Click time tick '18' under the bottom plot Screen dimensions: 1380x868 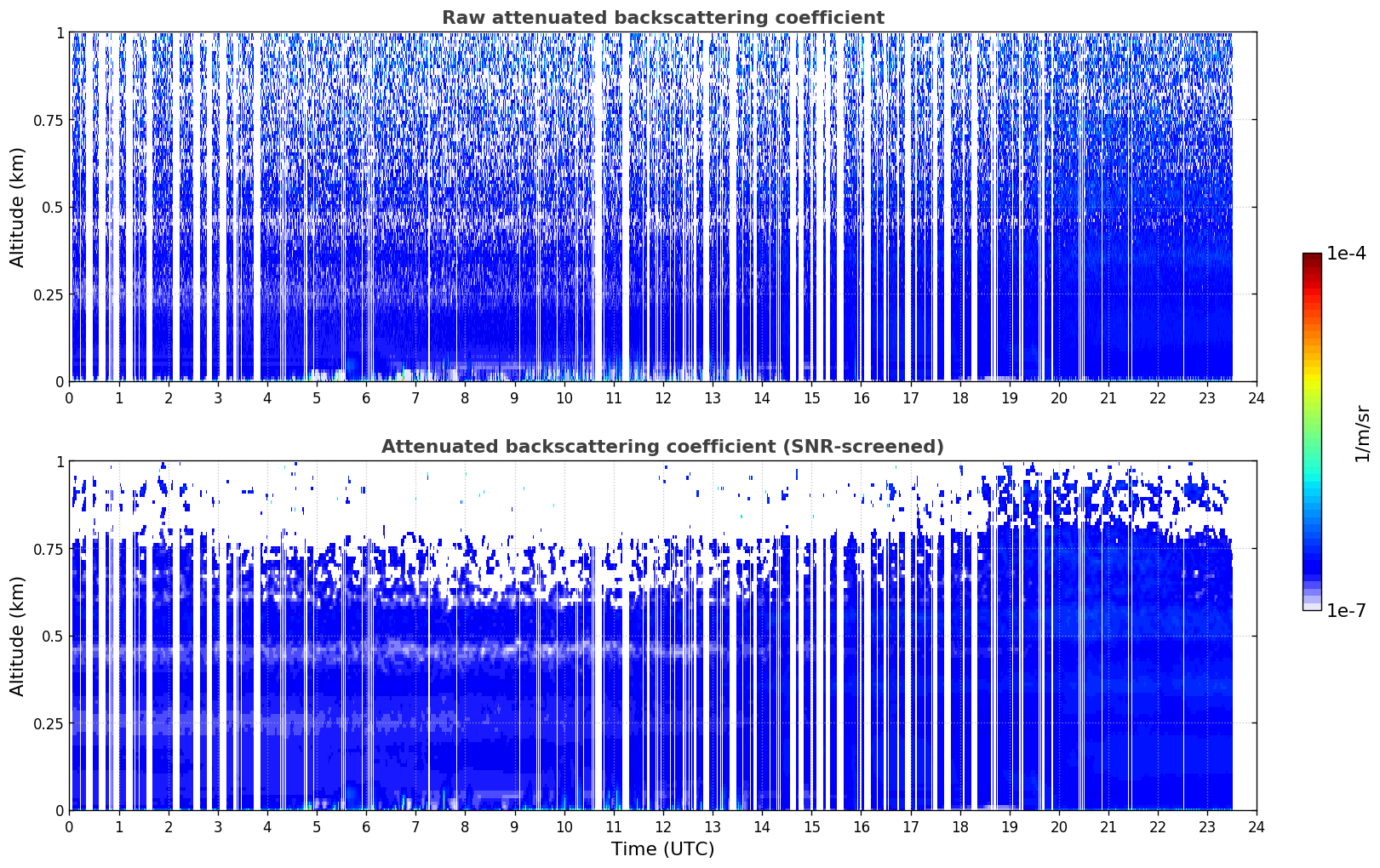click(x=959, y=826)
